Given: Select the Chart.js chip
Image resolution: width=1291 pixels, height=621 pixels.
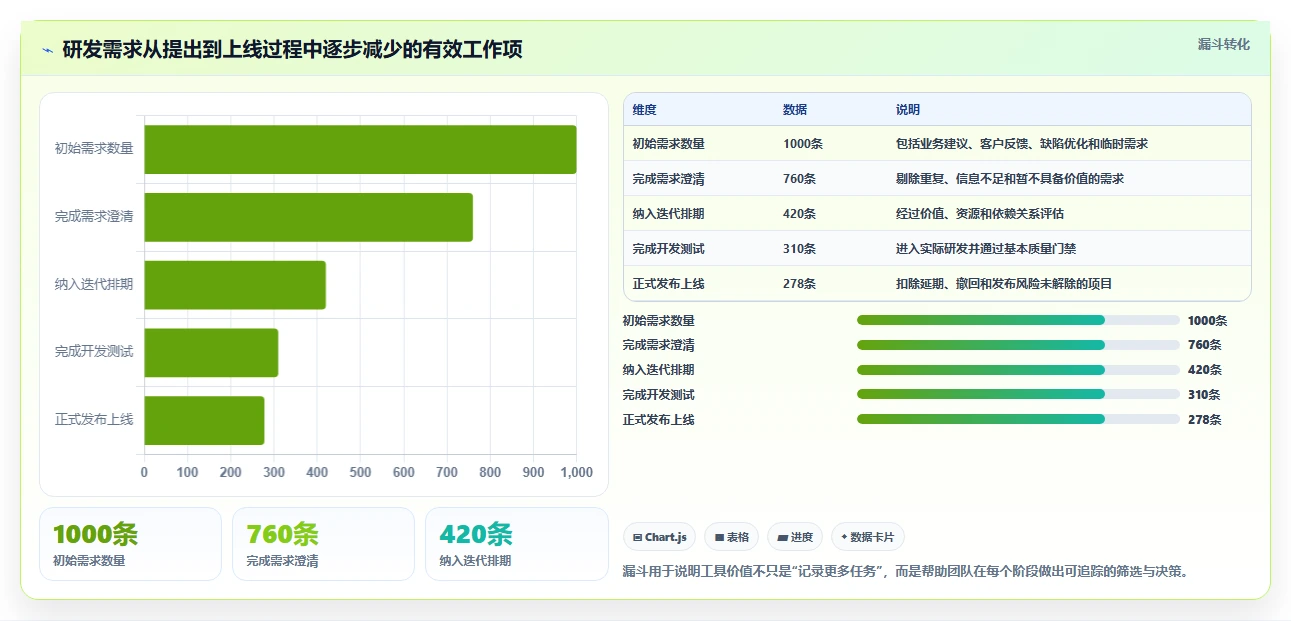Looking at the screenshot, I should [660, 537].
